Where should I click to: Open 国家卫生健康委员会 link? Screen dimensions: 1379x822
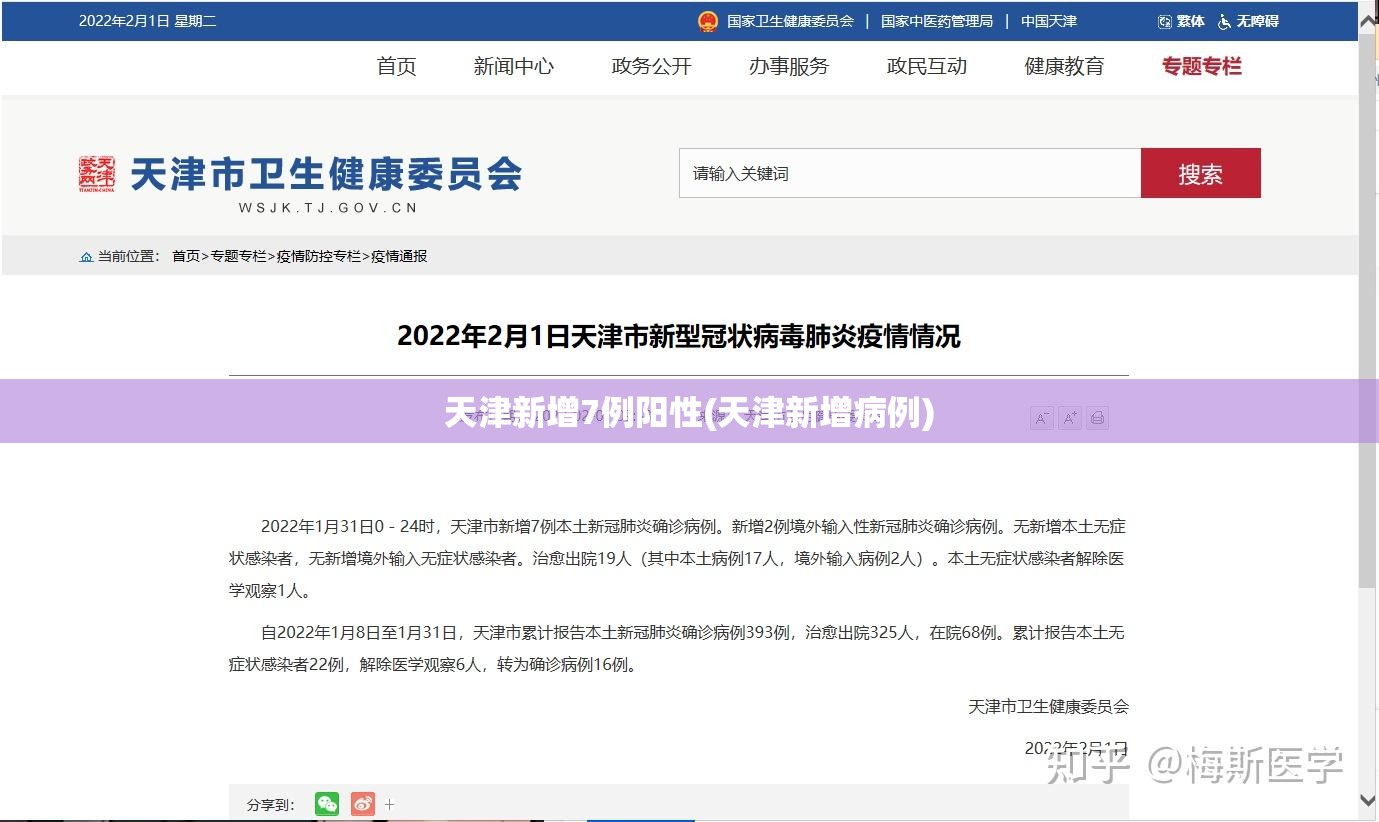(790, 21)
